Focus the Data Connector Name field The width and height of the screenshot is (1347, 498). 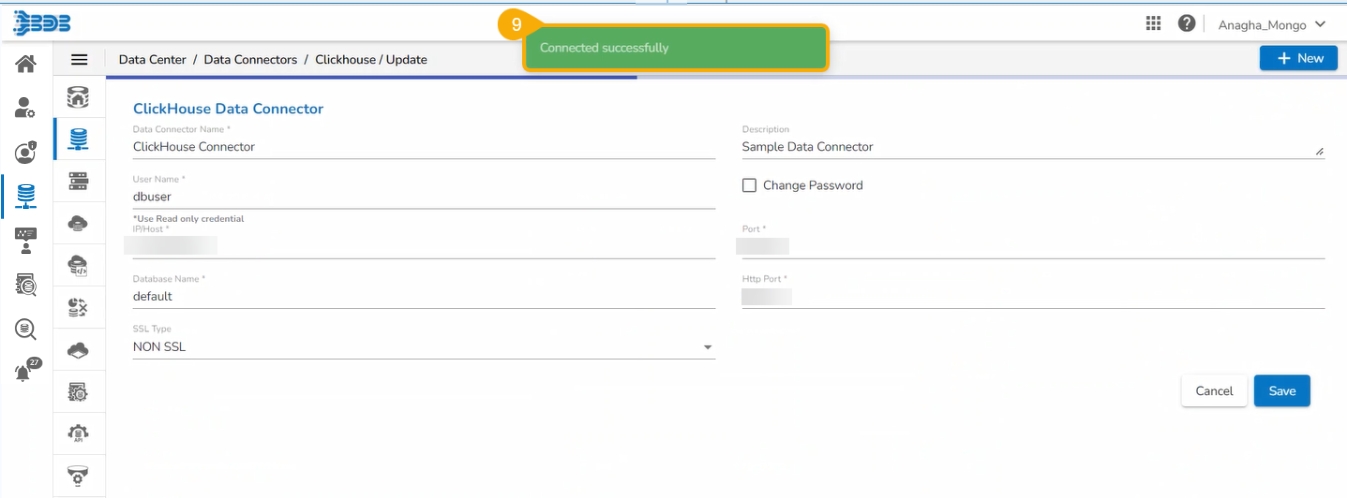[x=424, y=147]
